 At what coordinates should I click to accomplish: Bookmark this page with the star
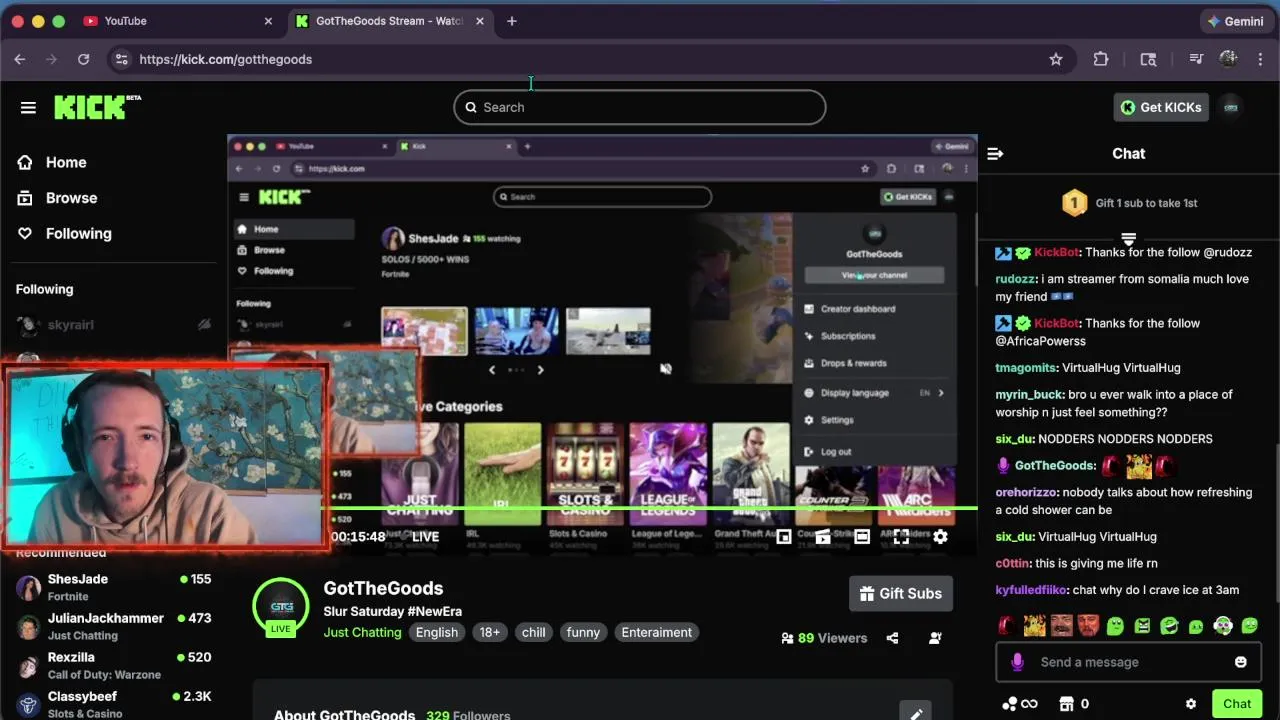coord(1056,59)
